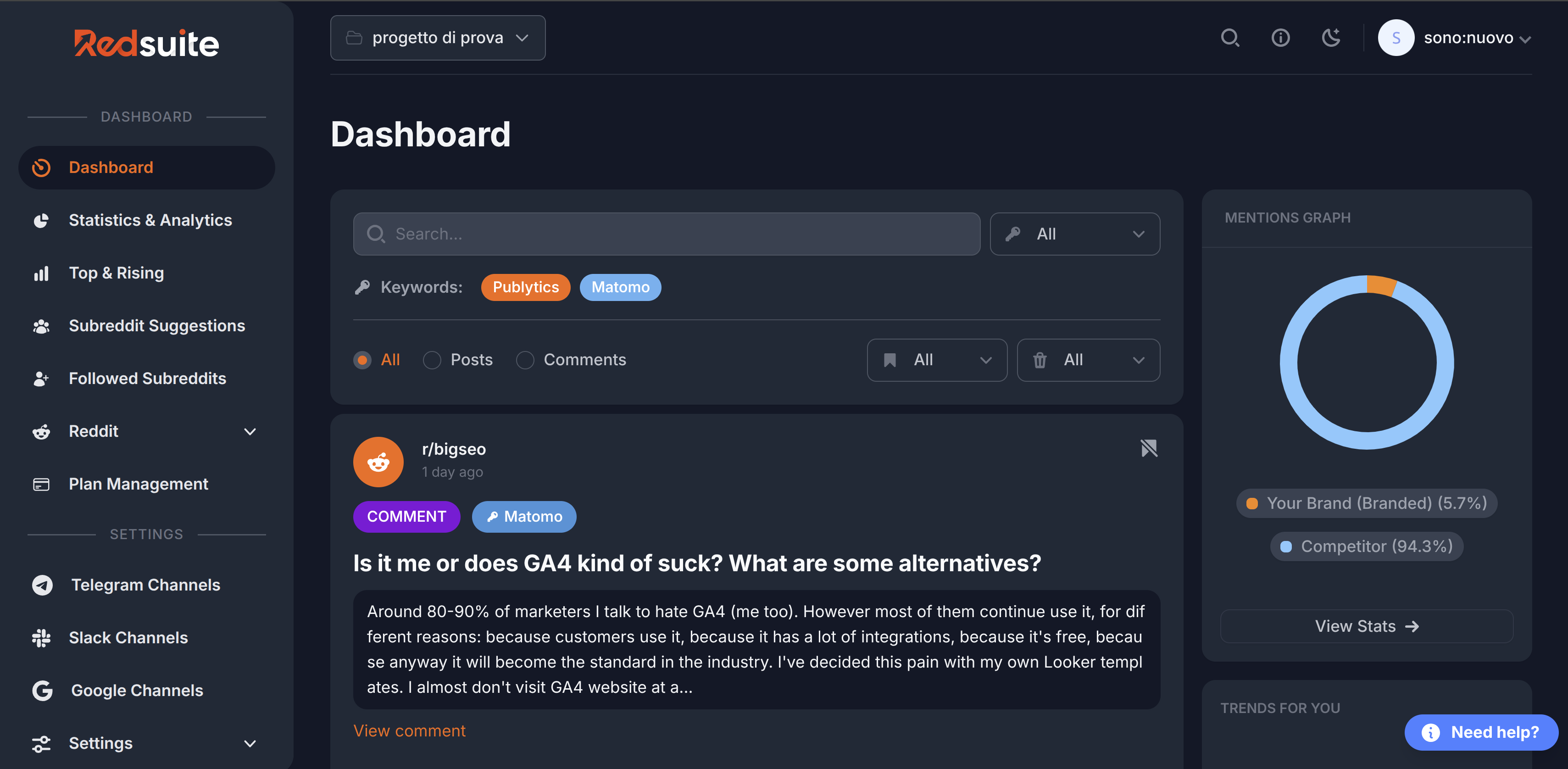Screen dimensions: 1568x769
Task: Click the View Stats button
Action: [1366, 626]
